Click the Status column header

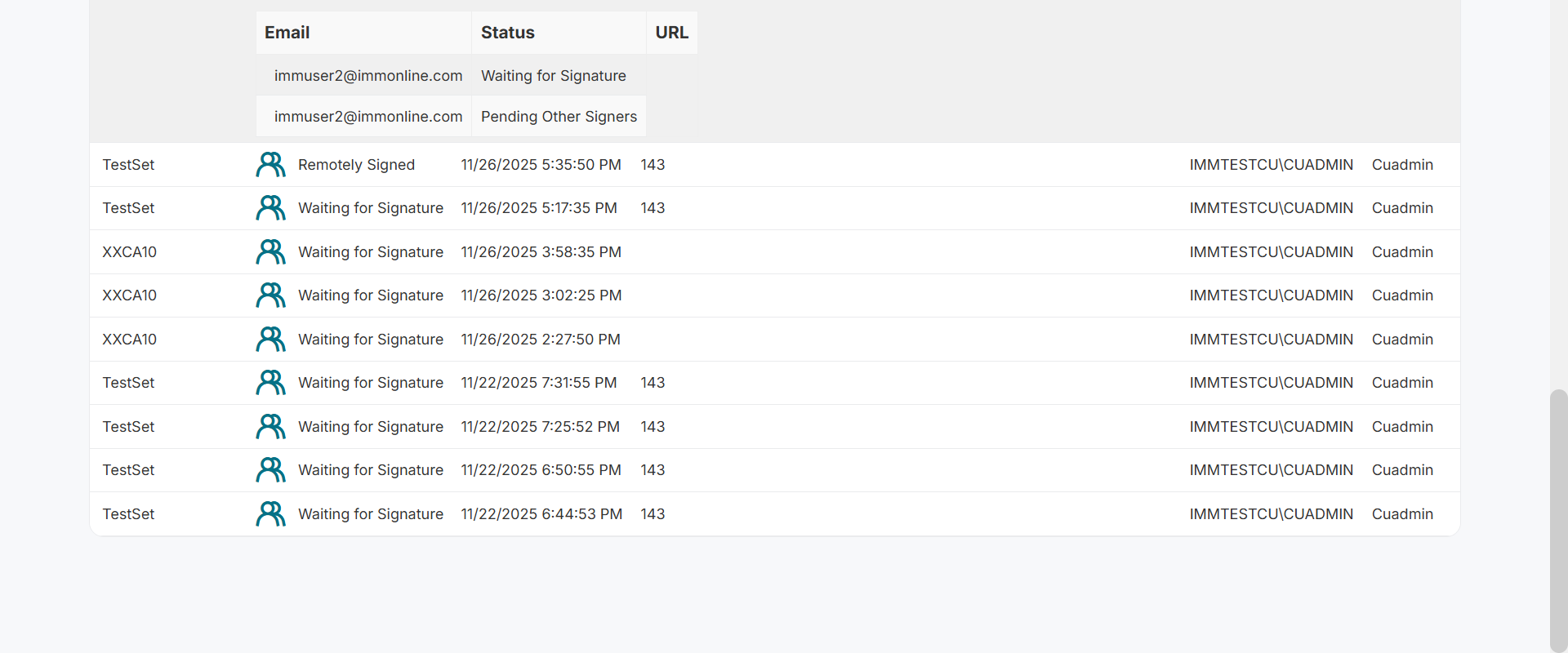tap(507, 33)
